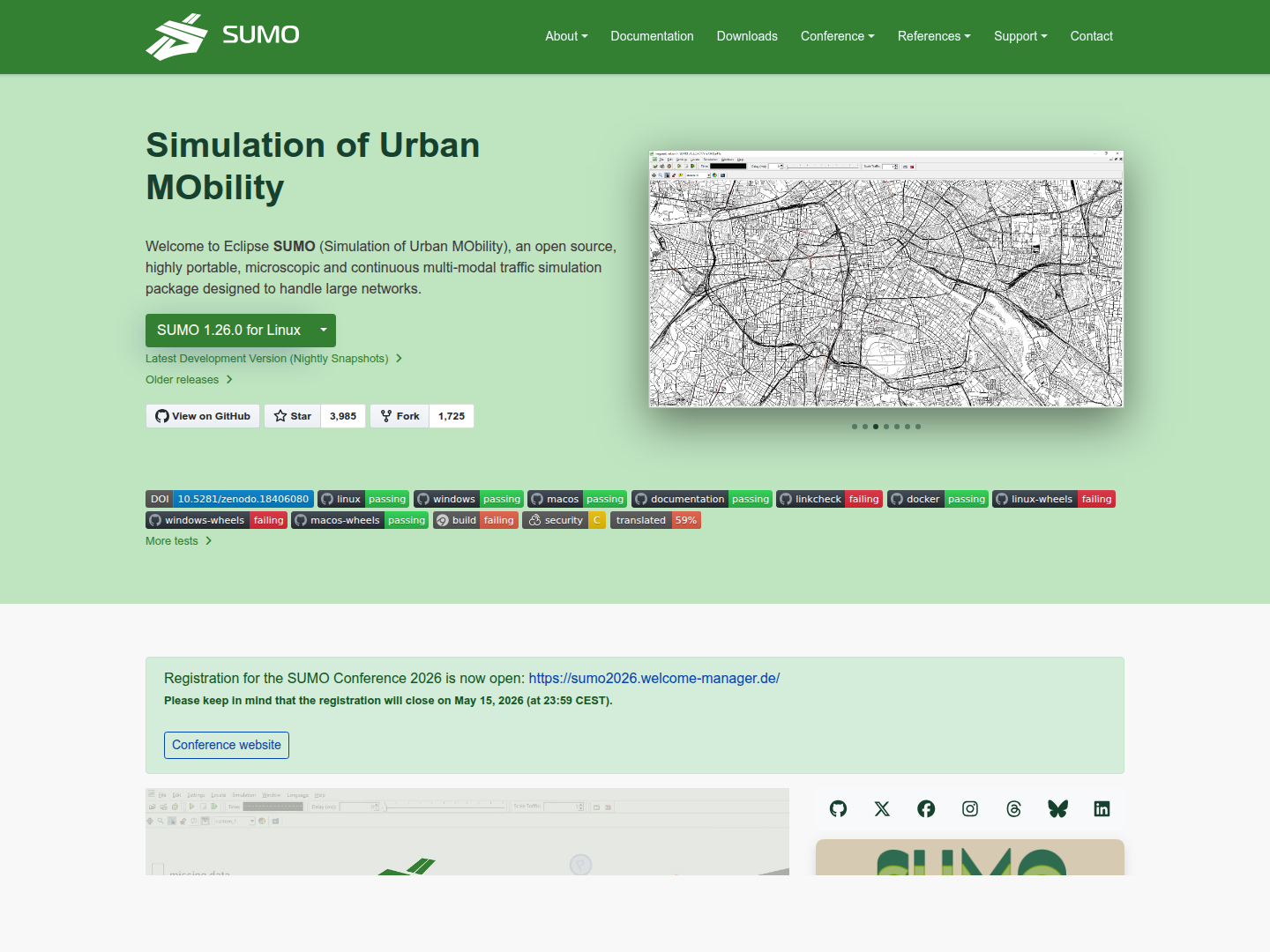
Task: Click the SUMO logo in the header
Action: point(222,36)
